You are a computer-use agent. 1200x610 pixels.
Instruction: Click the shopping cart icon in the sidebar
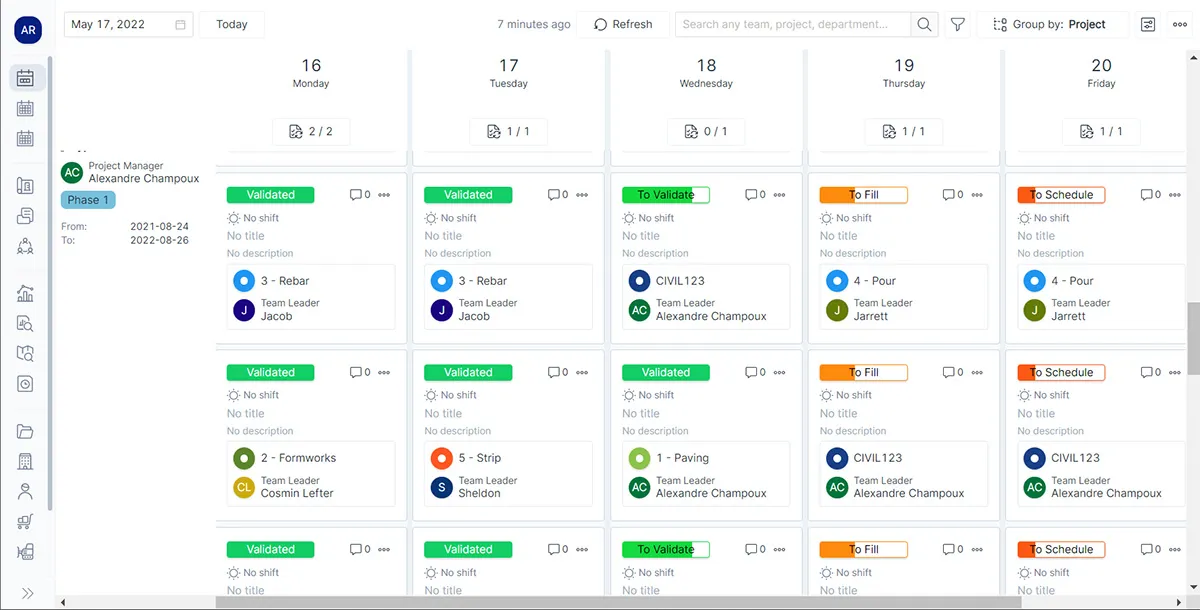(26, 521)
